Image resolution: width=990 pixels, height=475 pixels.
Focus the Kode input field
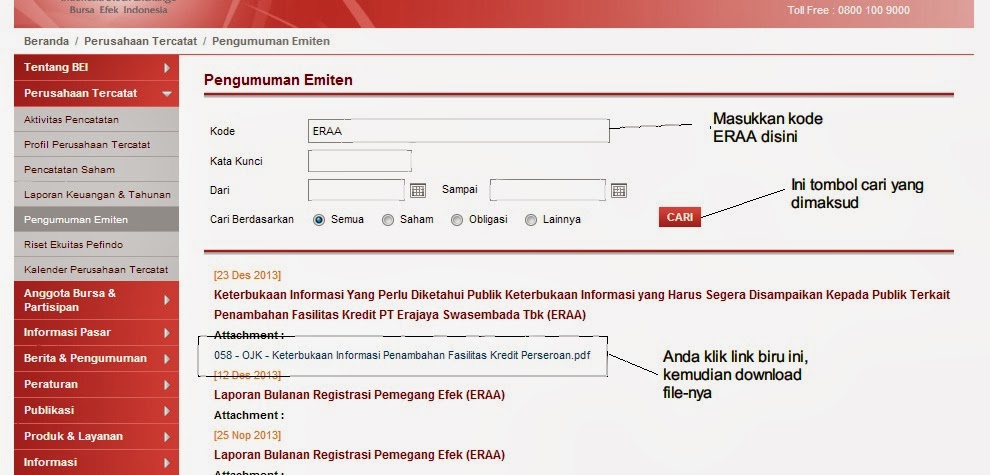pos(458,131)
